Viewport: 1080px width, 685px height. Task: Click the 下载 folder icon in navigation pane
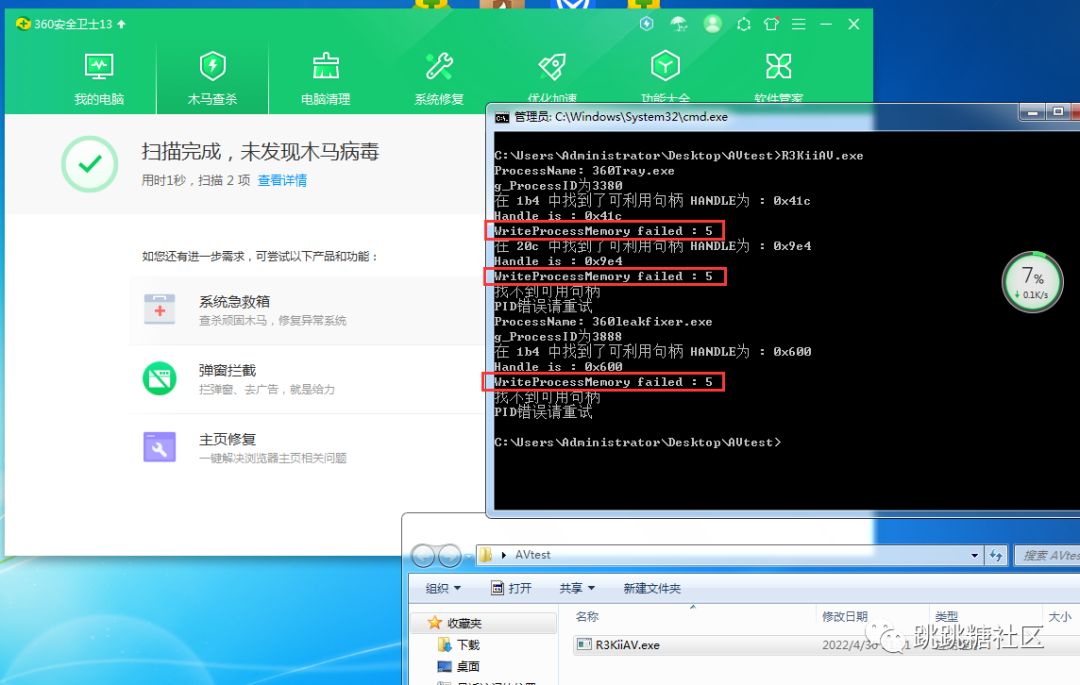(x=444, y=645)
